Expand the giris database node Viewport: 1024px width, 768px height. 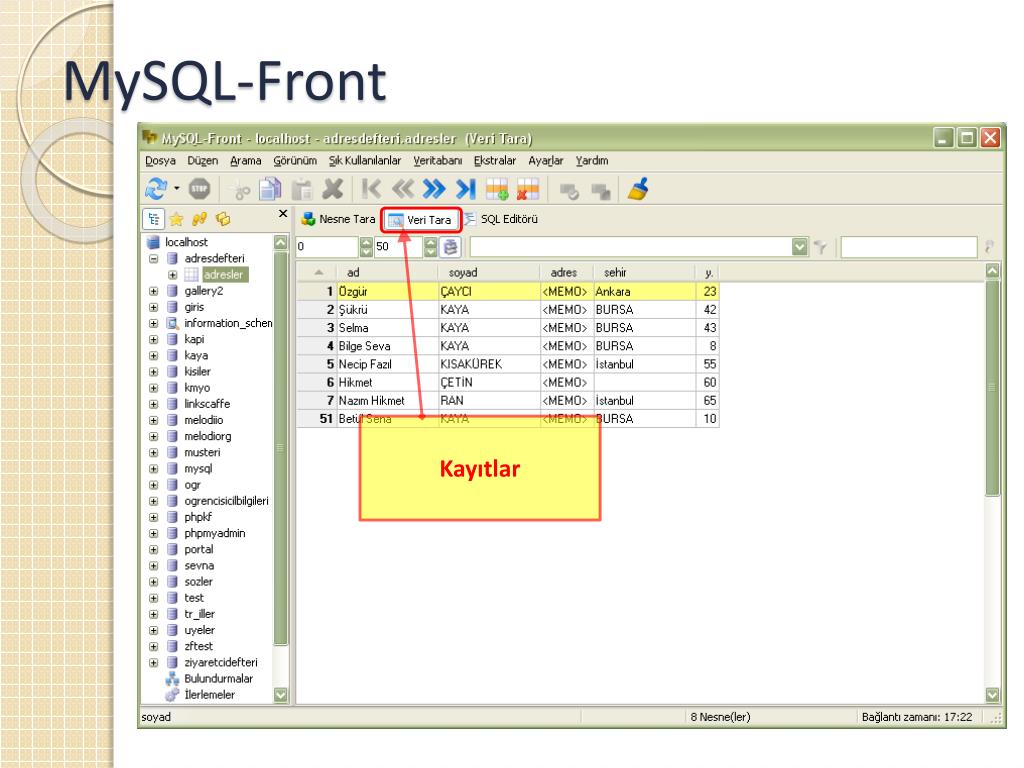pos(153,307)
